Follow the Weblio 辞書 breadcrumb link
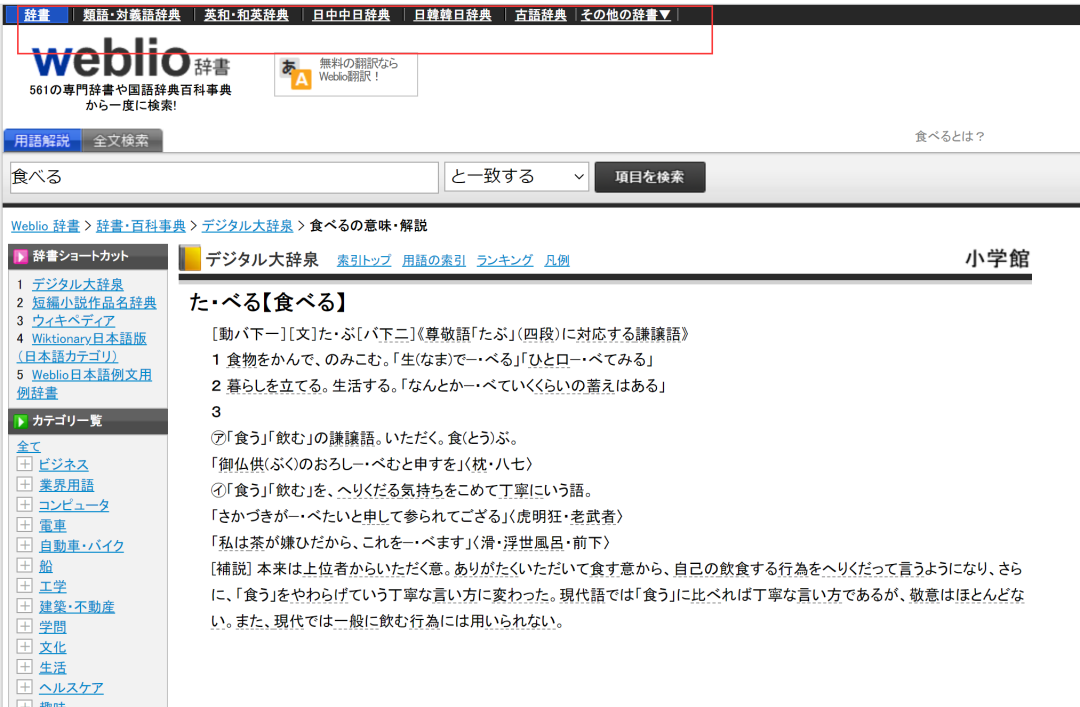Screen dimensions: 1080x707 click(45, 226)
